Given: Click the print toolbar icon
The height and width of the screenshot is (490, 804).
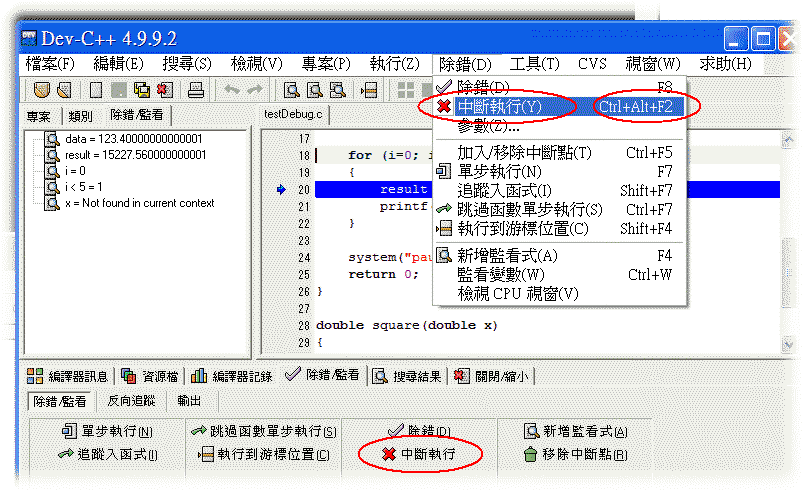Looking at the screenshot, I should click(x=196, y=90).
